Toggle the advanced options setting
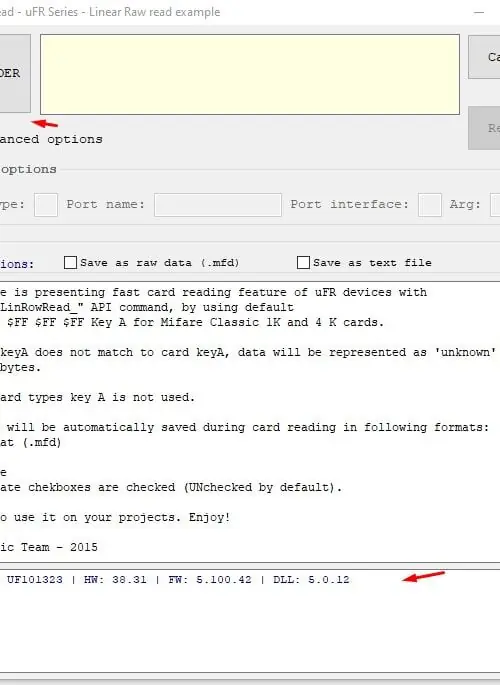 (x=51, y=139)
